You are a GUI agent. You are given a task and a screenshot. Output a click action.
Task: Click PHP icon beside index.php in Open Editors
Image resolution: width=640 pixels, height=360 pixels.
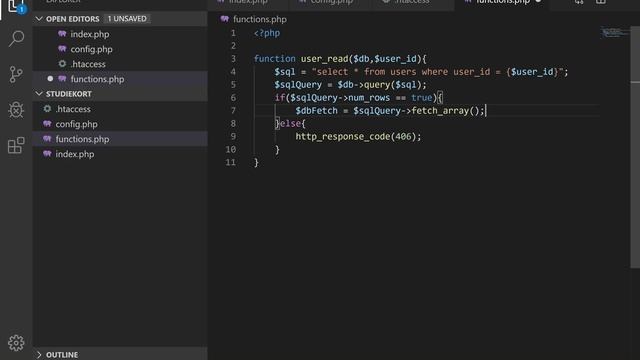tap(62, 34)
